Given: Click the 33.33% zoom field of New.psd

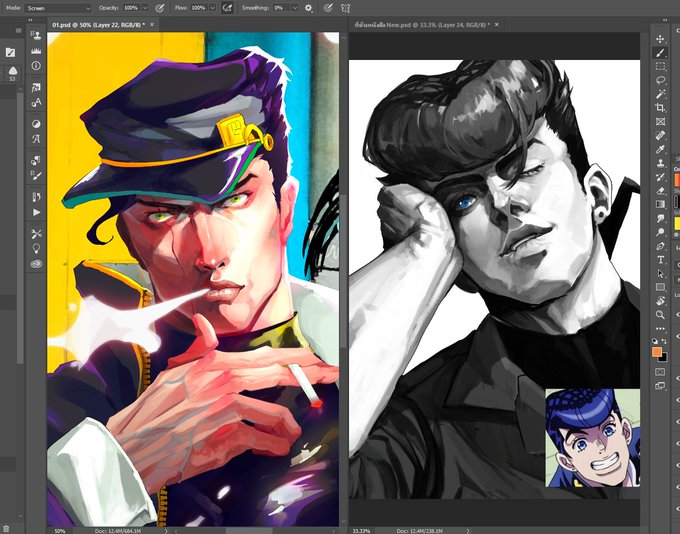Looking at the screenshot, I should click(361, 531).
